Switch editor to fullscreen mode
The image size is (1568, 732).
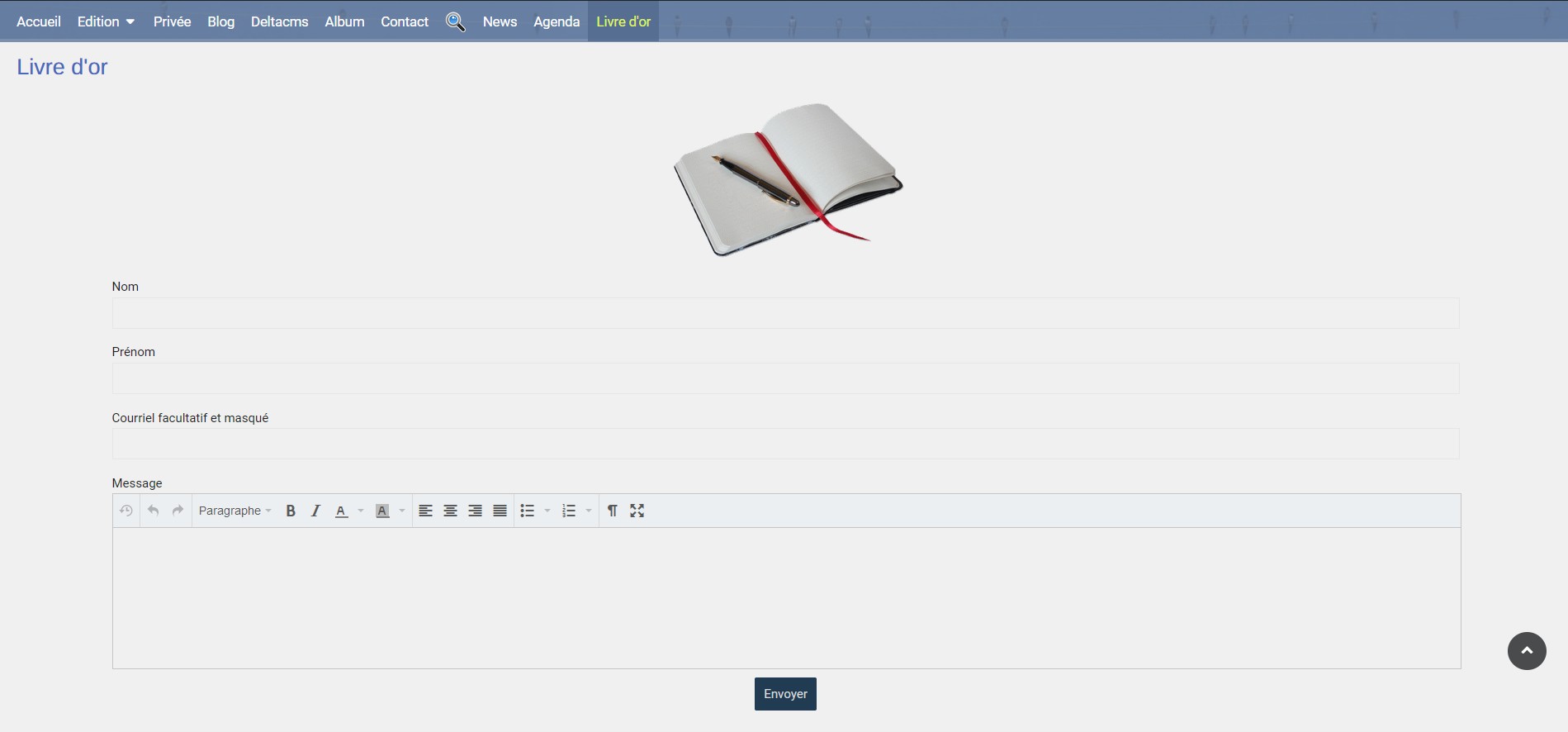pos(637,511)
